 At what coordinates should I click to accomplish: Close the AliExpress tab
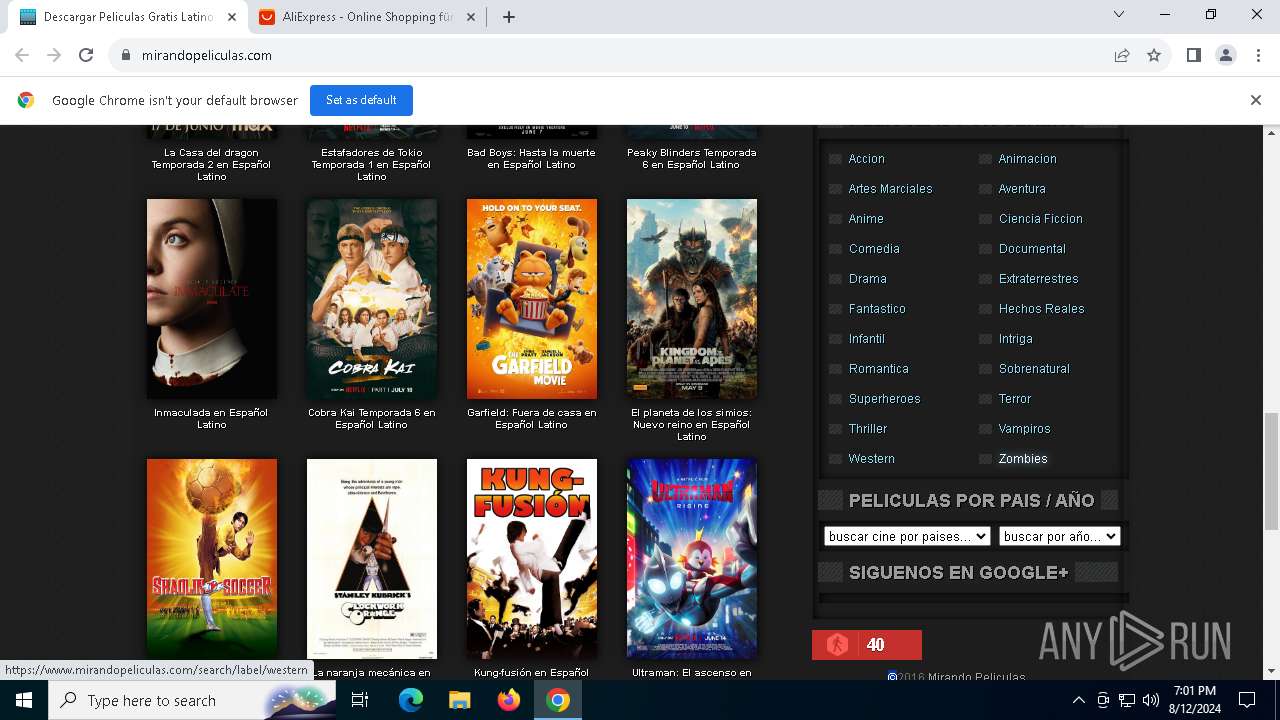pos(471,17)
